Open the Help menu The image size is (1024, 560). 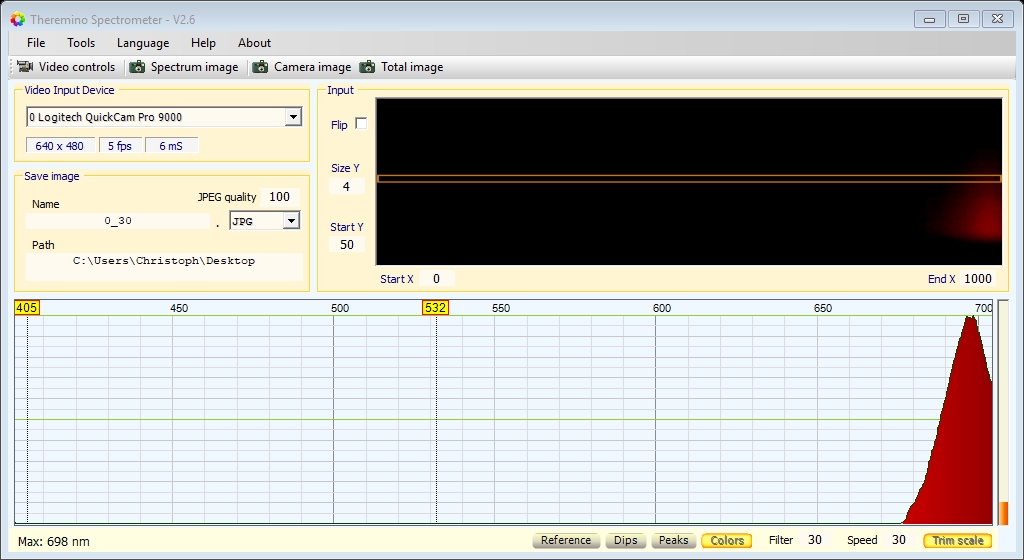[x=203, y=43]
